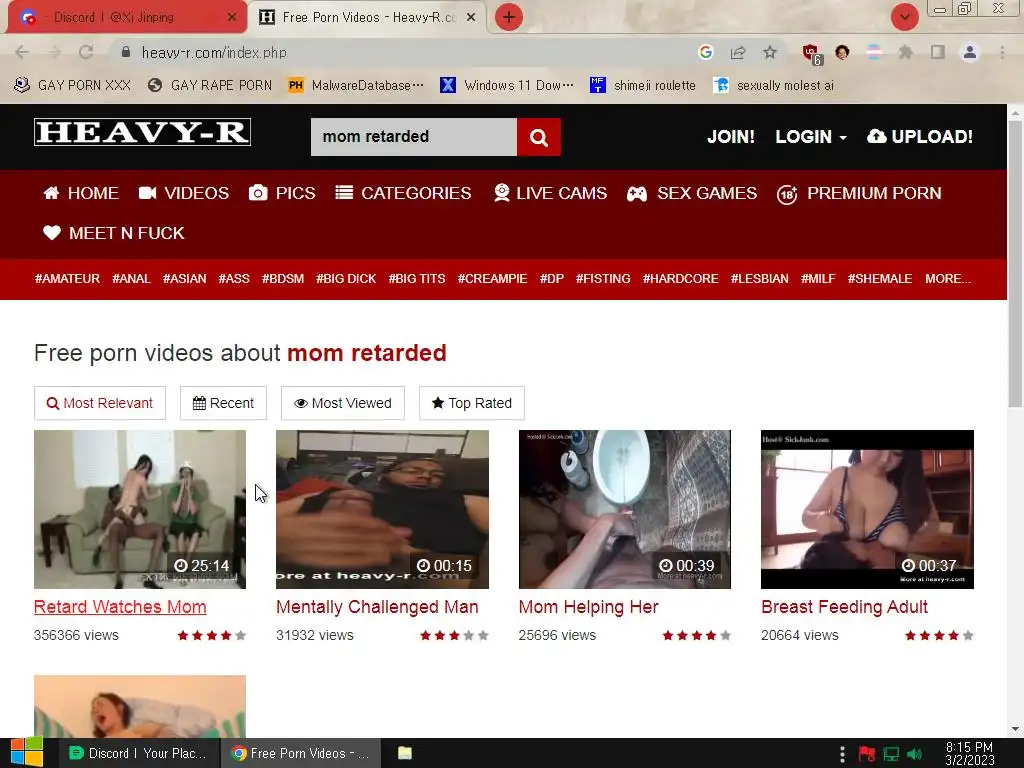Viewport: 1024px width, 768px height.
Task: Click the padlock site info icon
Action: (126, 52)
